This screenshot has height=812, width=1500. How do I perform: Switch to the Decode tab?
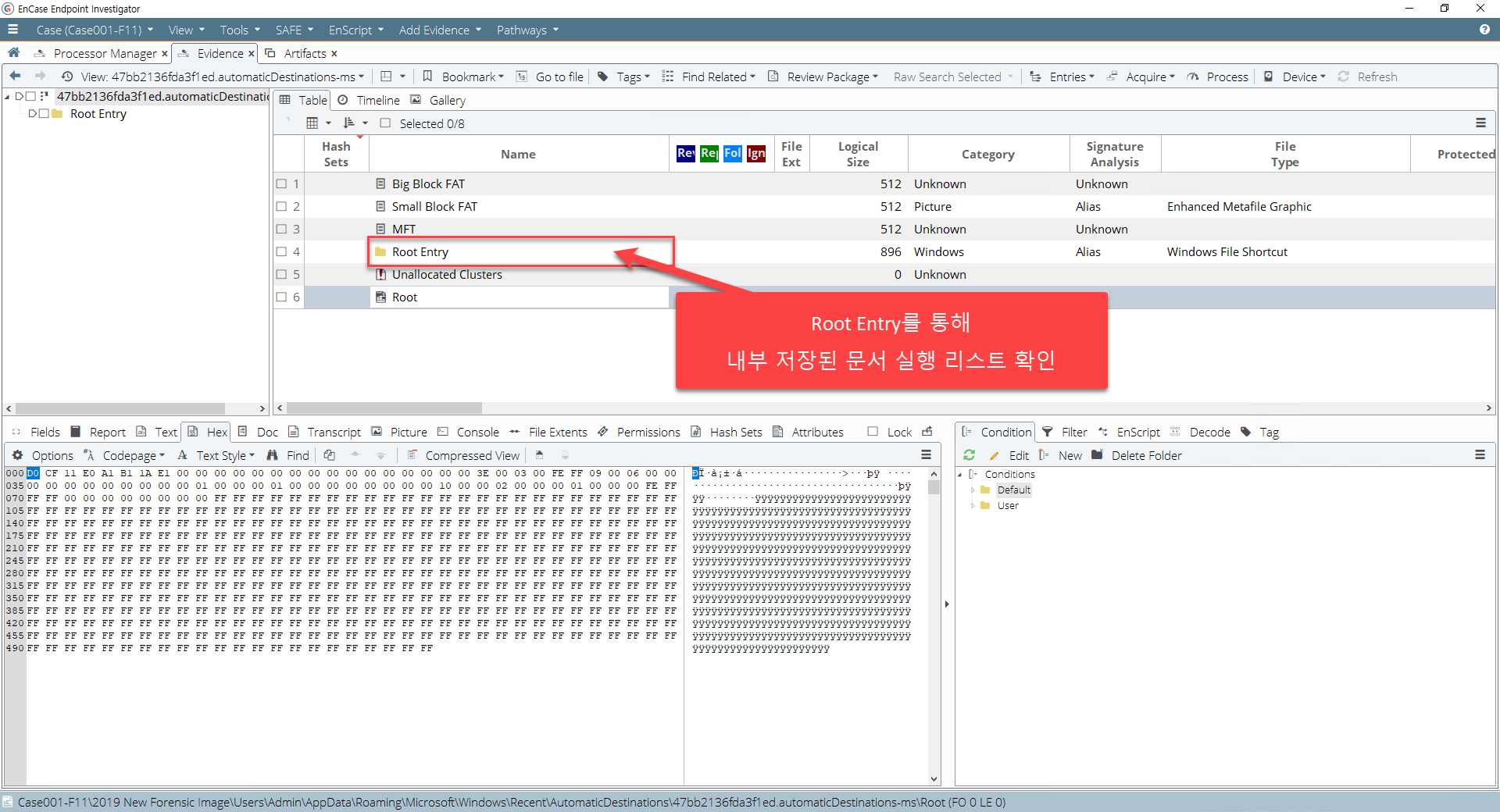(x=1200, y=432)
